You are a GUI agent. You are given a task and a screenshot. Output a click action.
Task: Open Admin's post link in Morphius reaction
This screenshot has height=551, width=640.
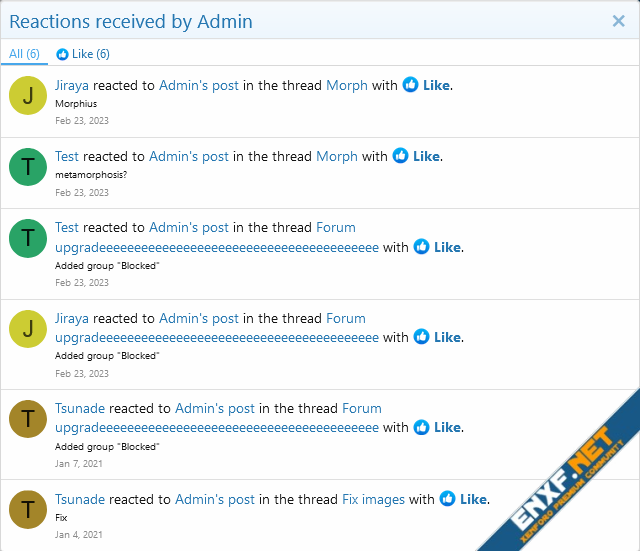coord(199,86)
